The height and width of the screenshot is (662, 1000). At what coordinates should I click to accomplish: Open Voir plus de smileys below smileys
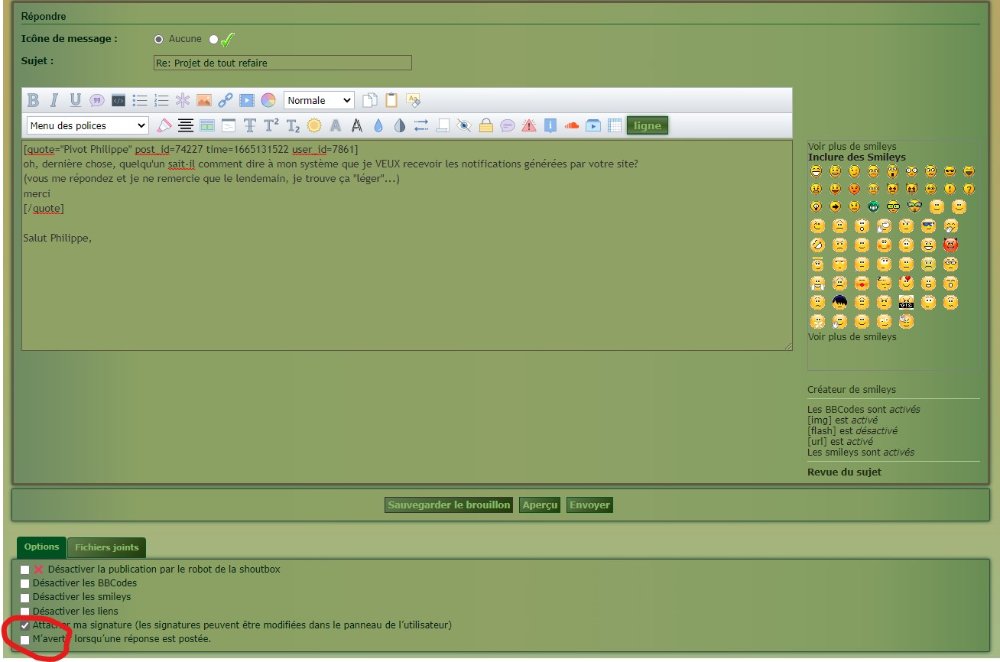851,337
